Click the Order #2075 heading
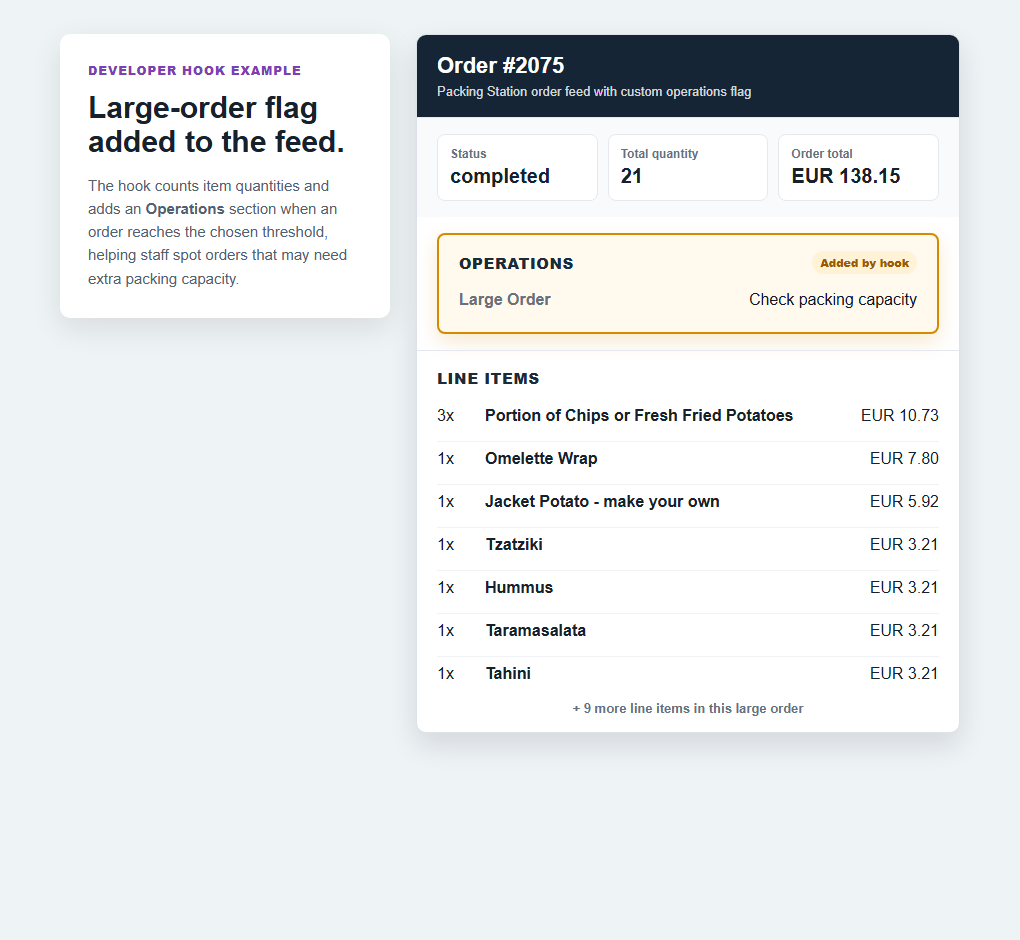The width and height of the screenshot is (1020, 940). click(x=500, y=66)
